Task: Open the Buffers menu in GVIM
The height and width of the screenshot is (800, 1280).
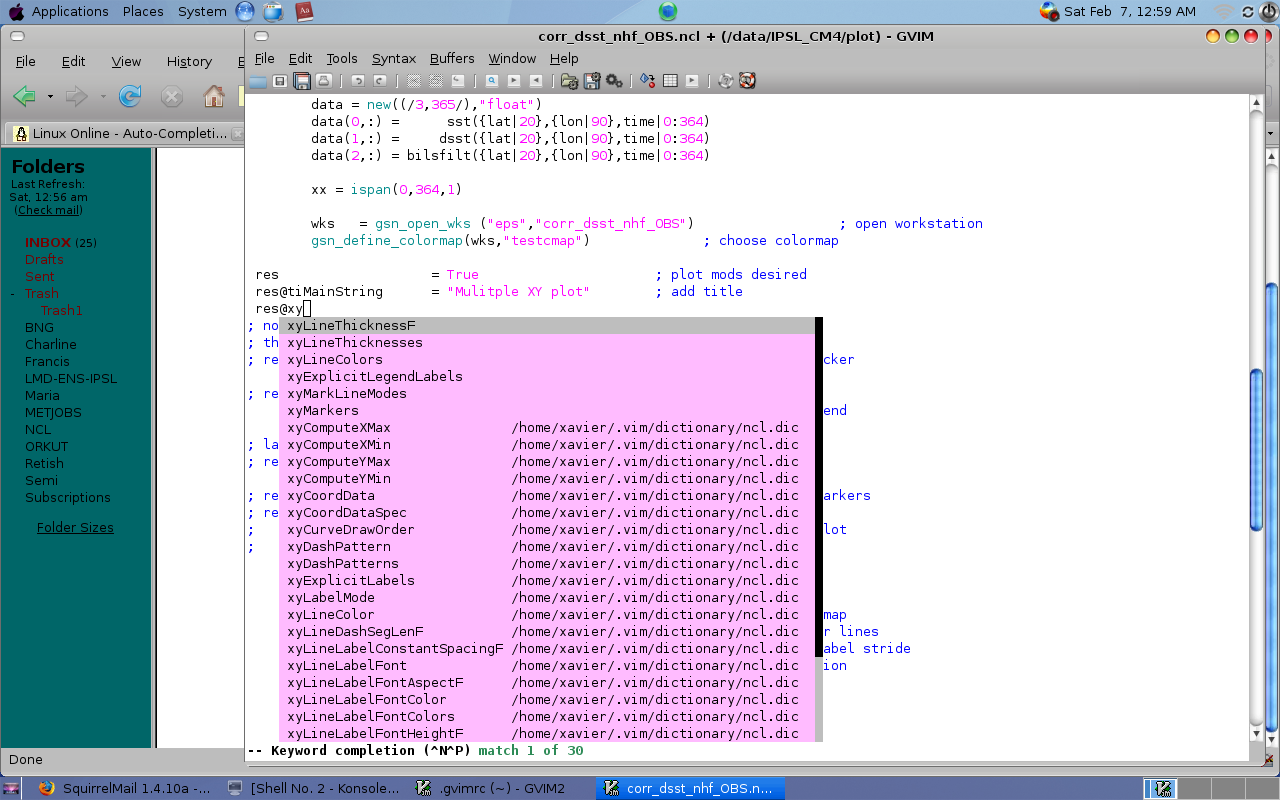Action: point(452,59)
